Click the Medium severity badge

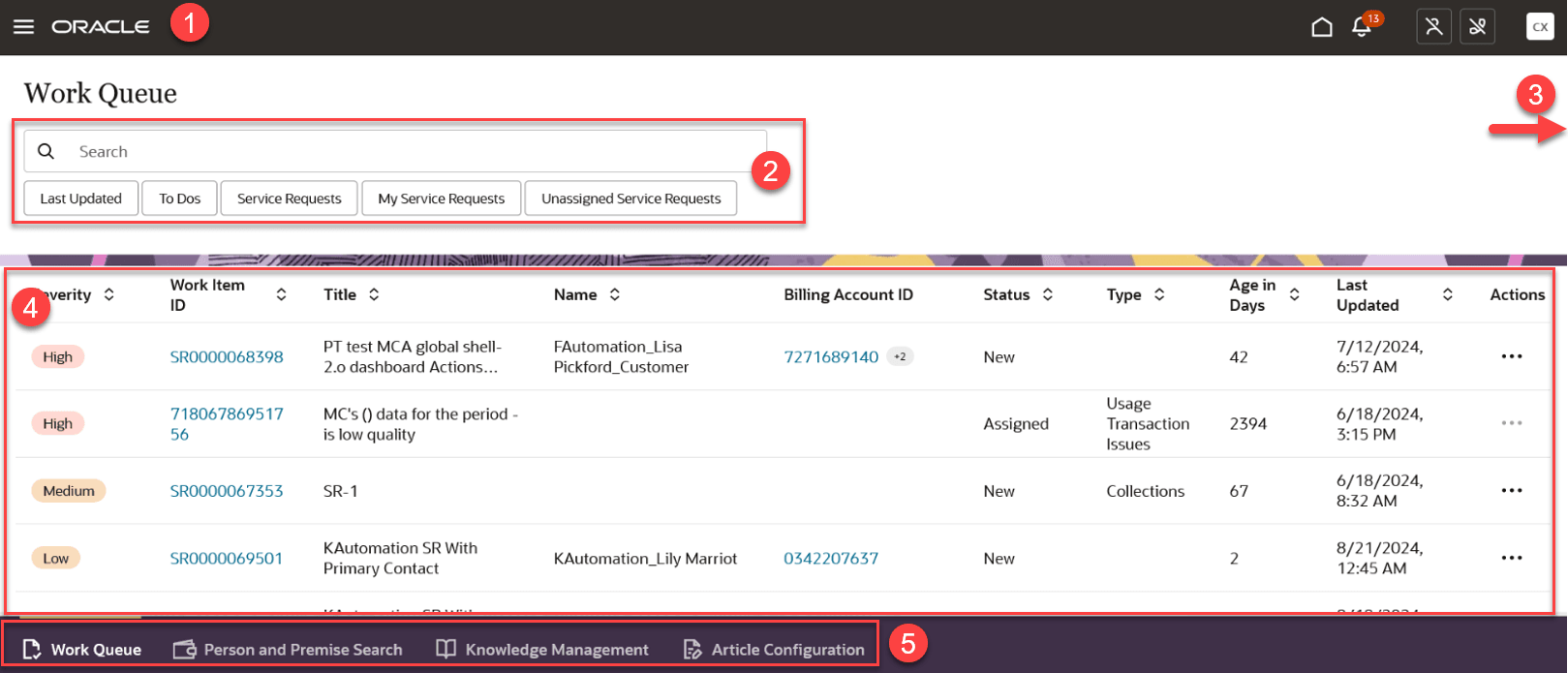click(69, 491)
